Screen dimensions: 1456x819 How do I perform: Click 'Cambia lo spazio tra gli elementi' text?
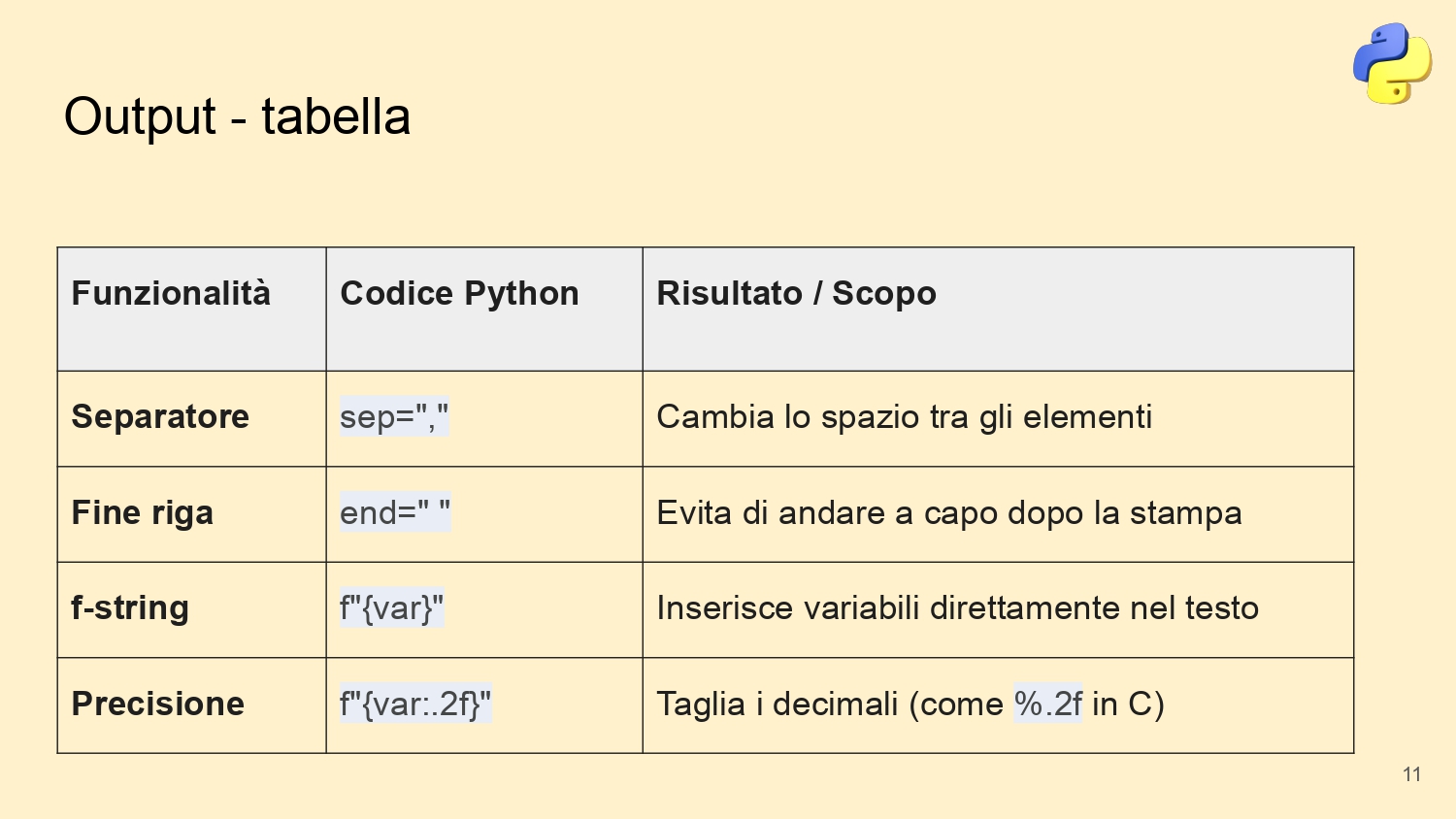[904, 417]
